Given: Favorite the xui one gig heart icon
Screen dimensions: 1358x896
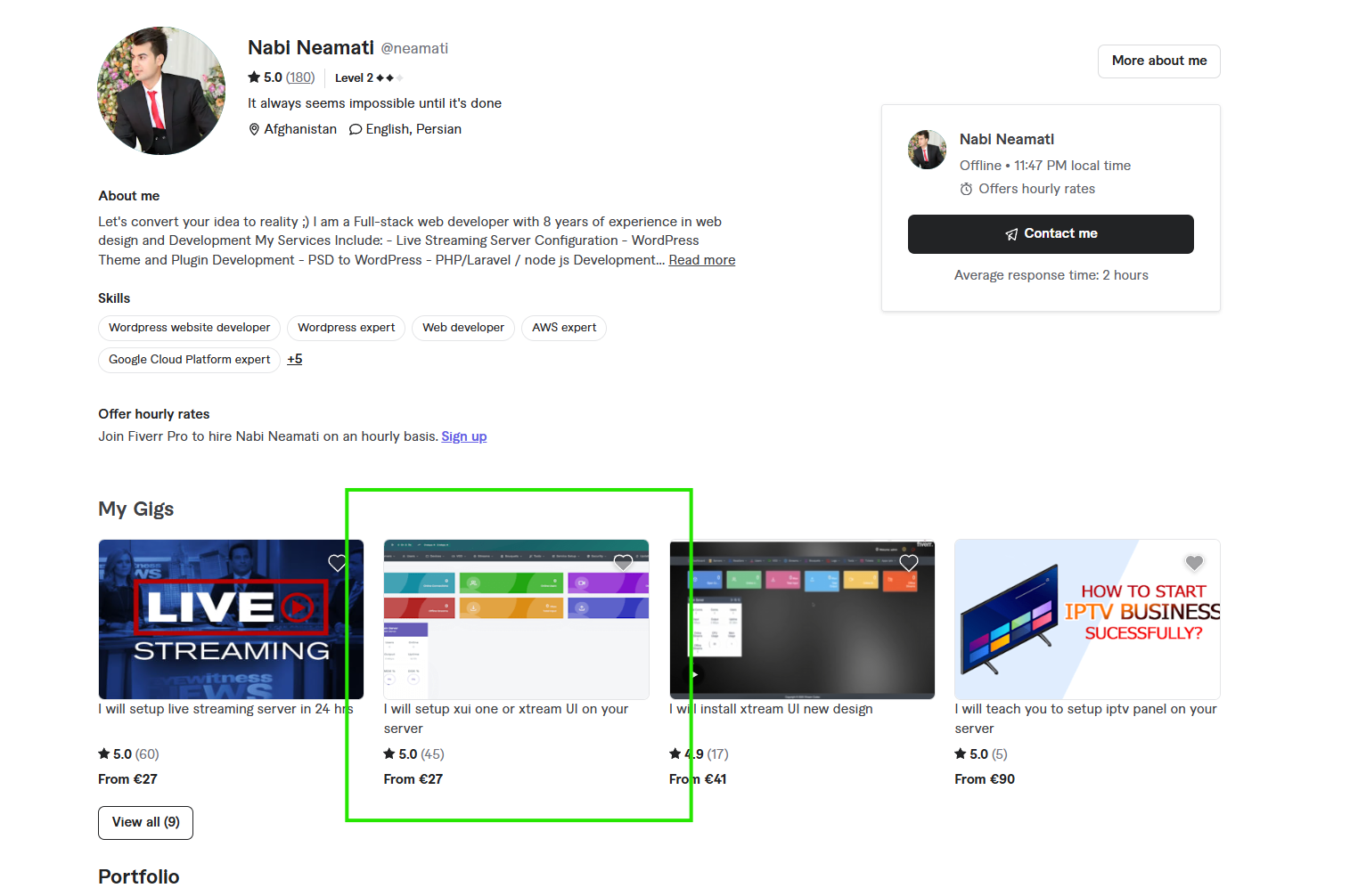Looking at the screenshot, I should (x=623, y=563).
